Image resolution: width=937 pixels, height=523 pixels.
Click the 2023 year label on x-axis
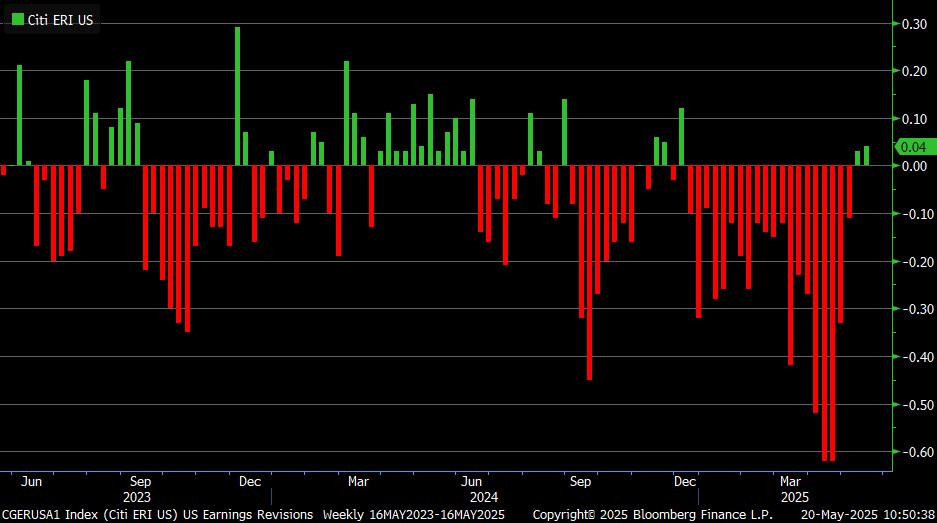click(x=137, y=497)
